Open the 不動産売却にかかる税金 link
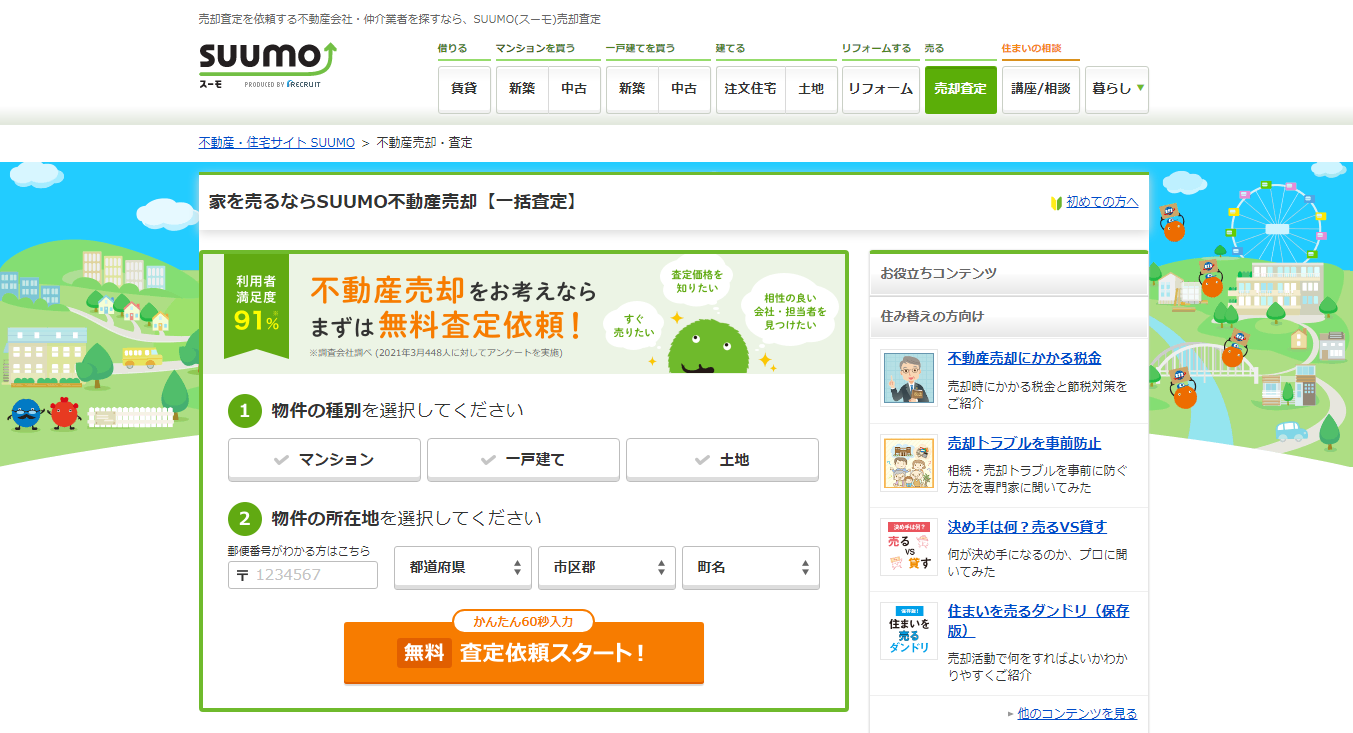1353x733 pixels. pyautogui.click(x=1024, y=358)
